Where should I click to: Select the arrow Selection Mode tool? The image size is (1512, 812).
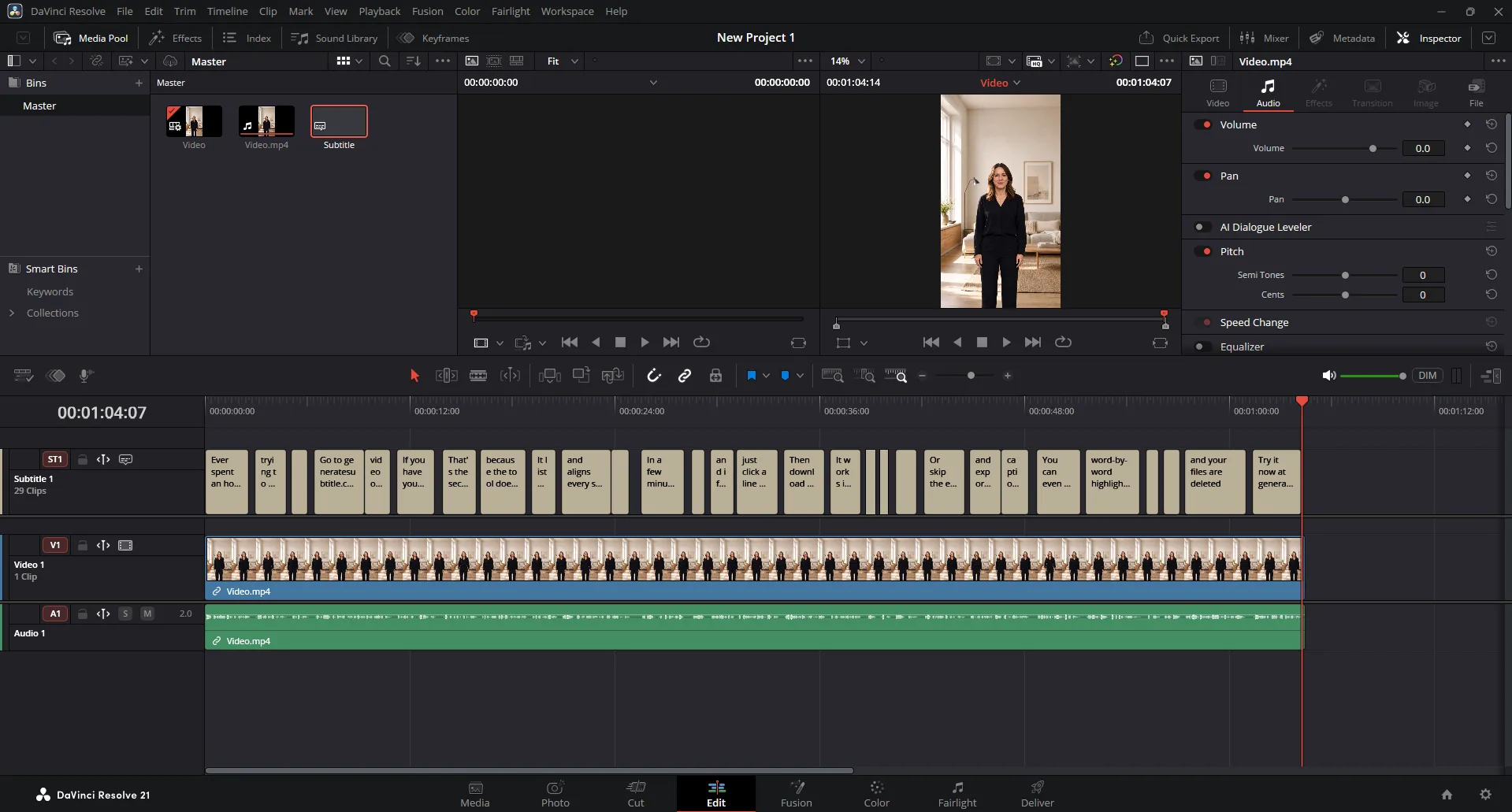pyautogui.click(x=414, y=376)
